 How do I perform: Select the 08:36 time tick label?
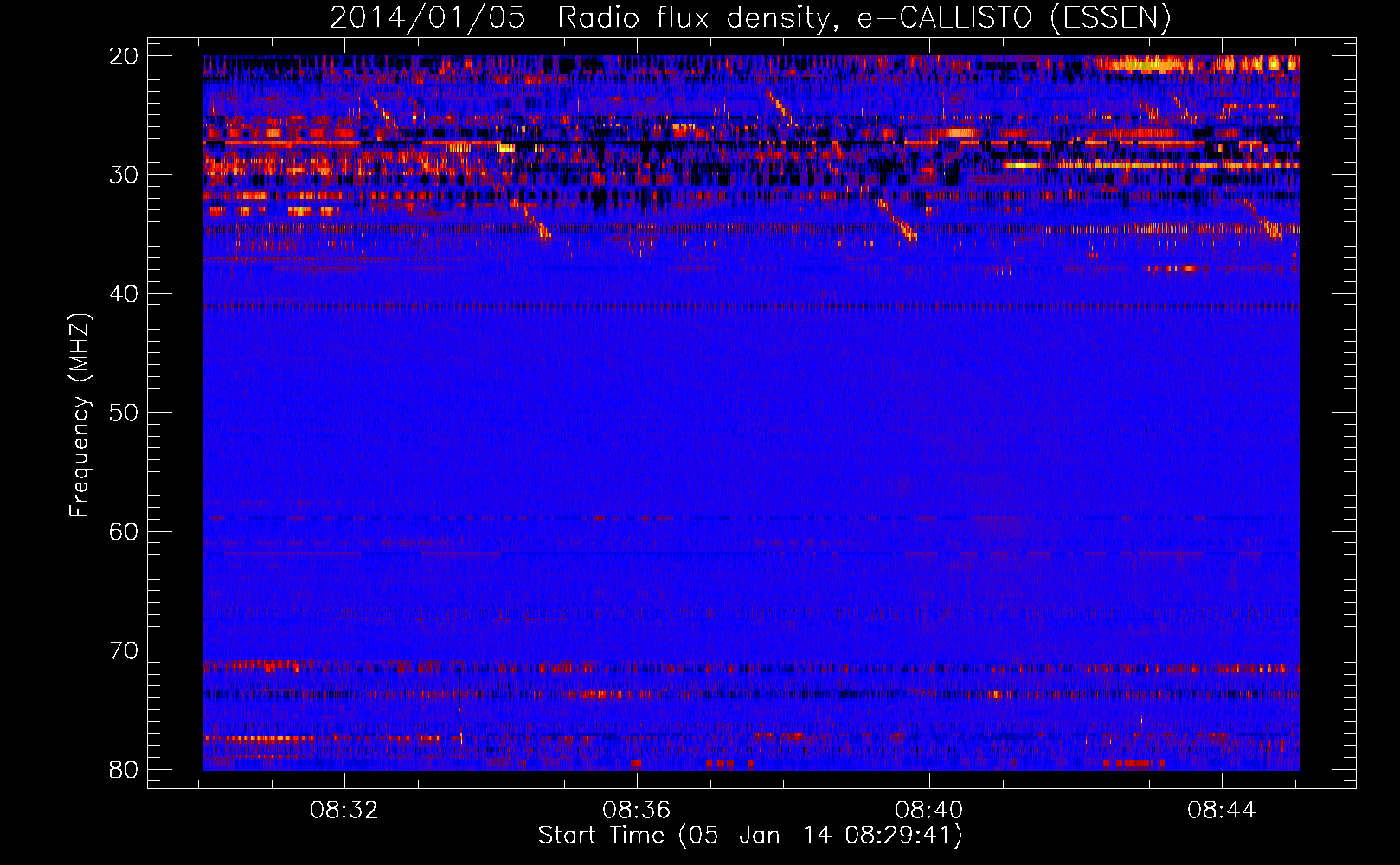[637, 811]
